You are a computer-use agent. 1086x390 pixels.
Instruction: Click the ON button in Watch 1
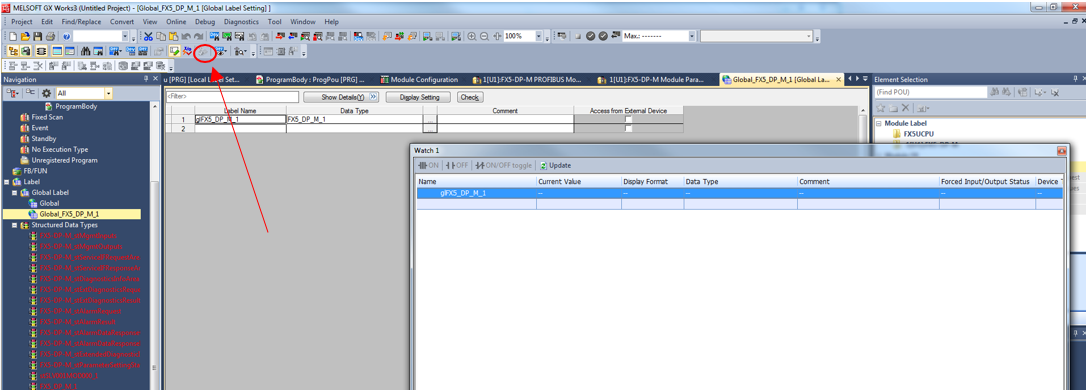(x=429, y=166)
